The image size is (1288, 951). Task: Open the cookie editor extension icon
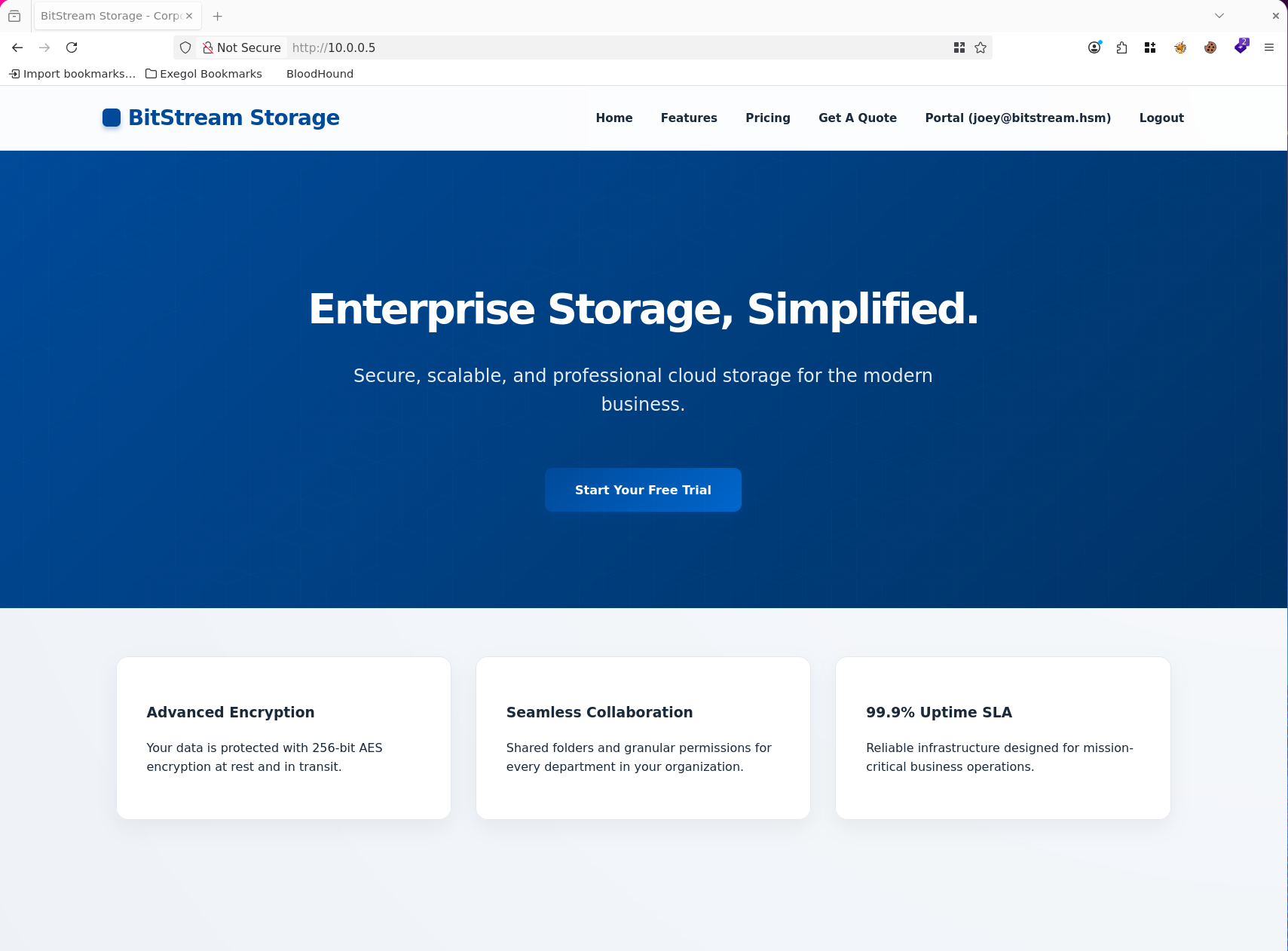[1210, 47]
